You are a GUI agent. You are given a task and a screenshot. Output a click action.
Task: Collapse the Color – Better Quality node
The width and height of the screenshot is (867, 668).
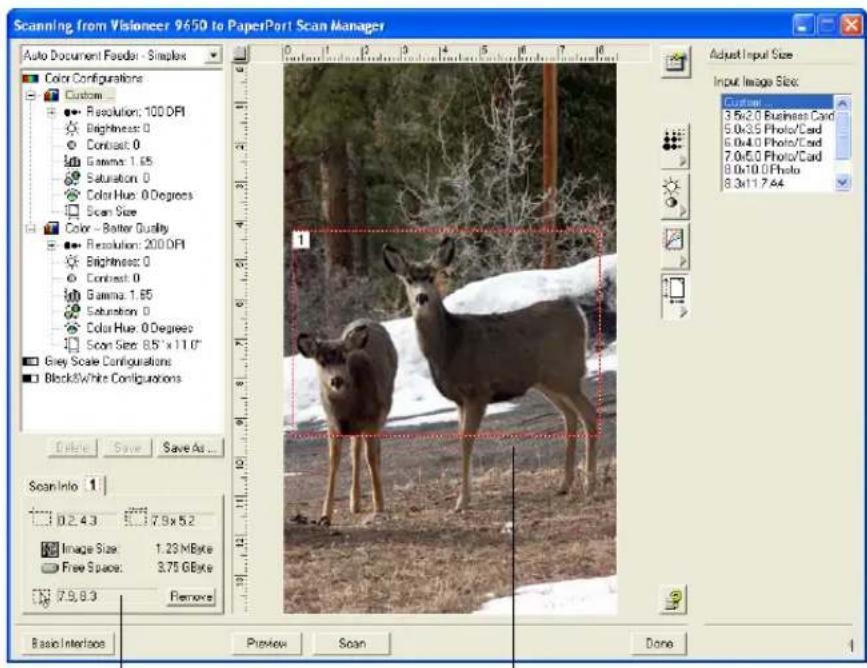pyautogui.click(x=31, y=228)
